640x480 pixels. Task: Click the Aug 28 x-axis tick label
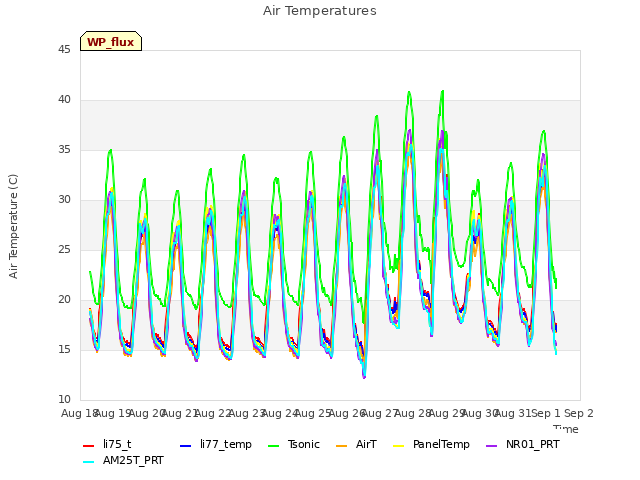click(413, 413)
